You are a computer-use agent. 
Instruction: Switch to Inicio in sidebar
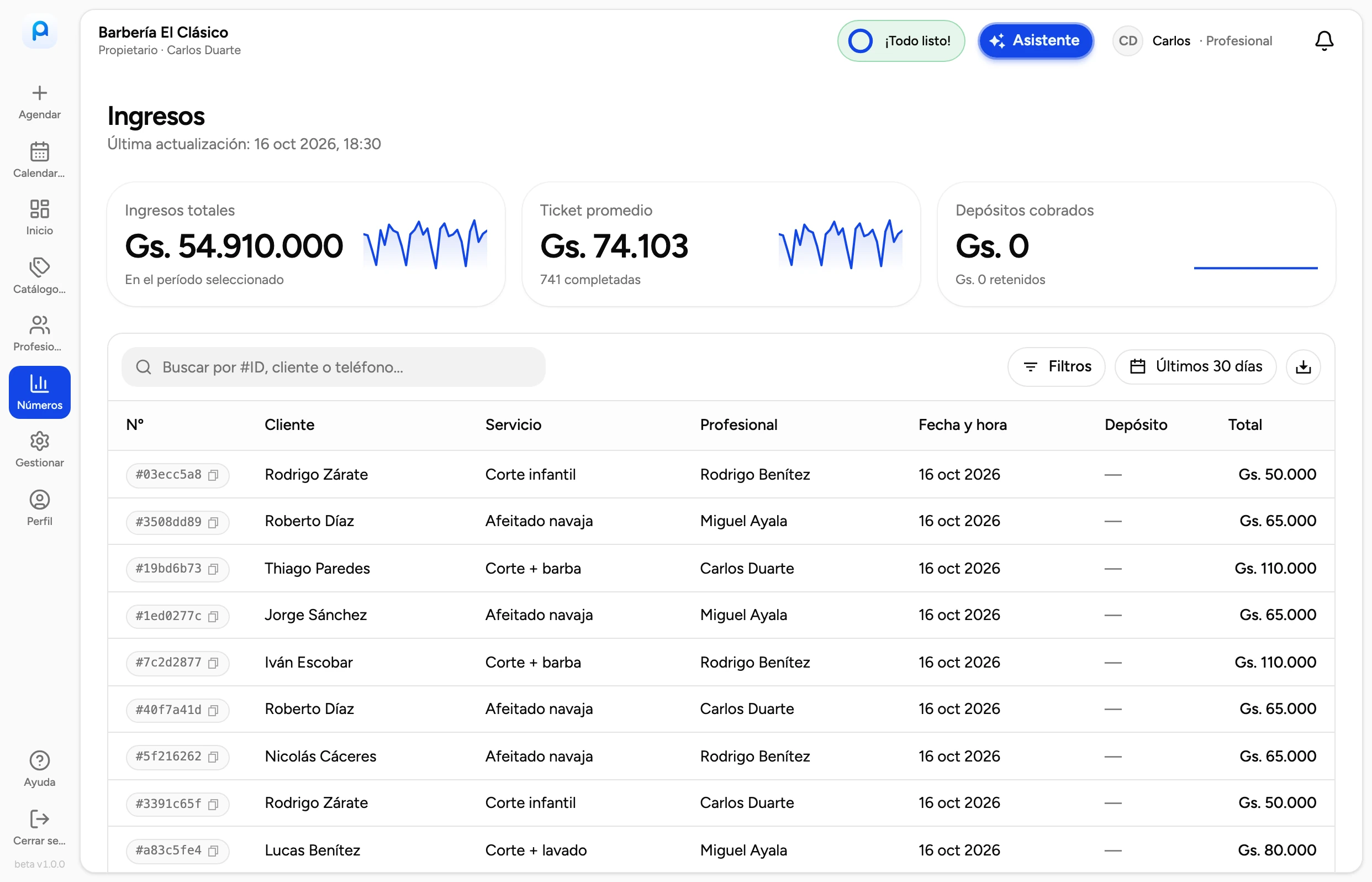40,218
